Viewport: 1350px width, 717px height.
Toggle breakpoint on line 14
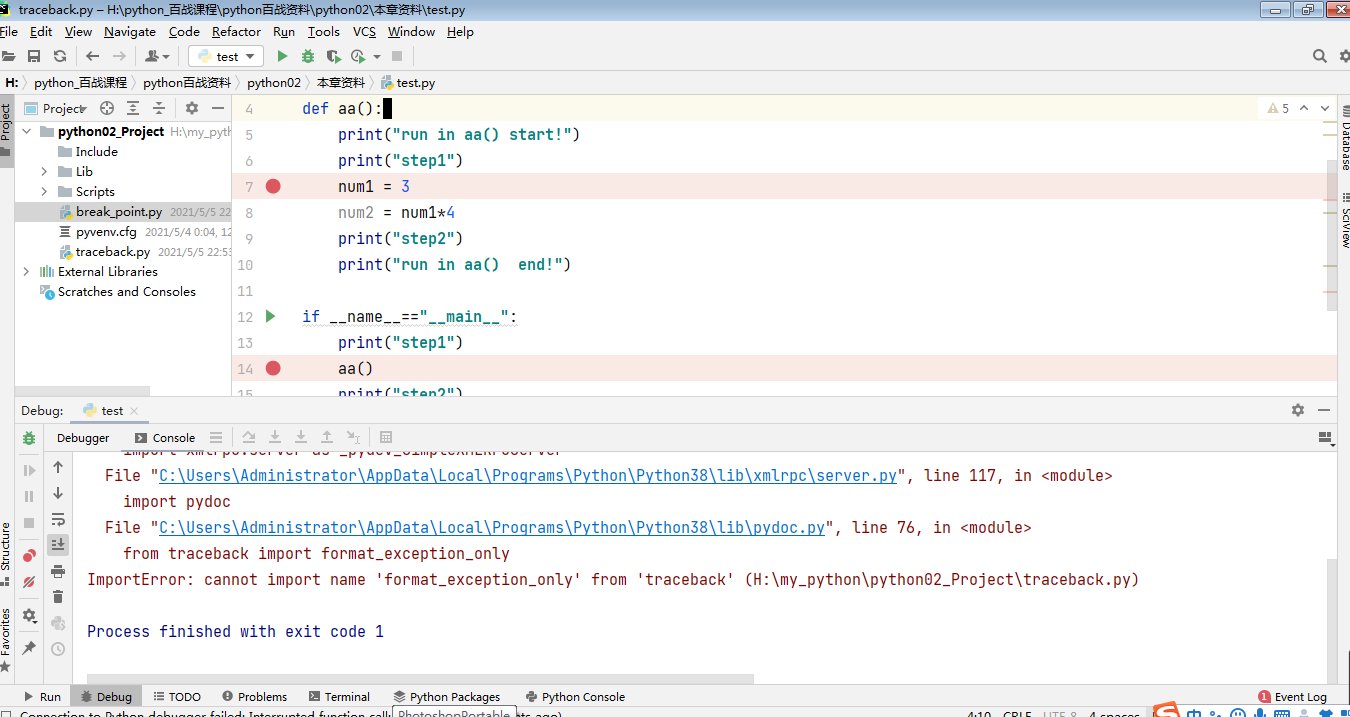(x=273, y=368)
